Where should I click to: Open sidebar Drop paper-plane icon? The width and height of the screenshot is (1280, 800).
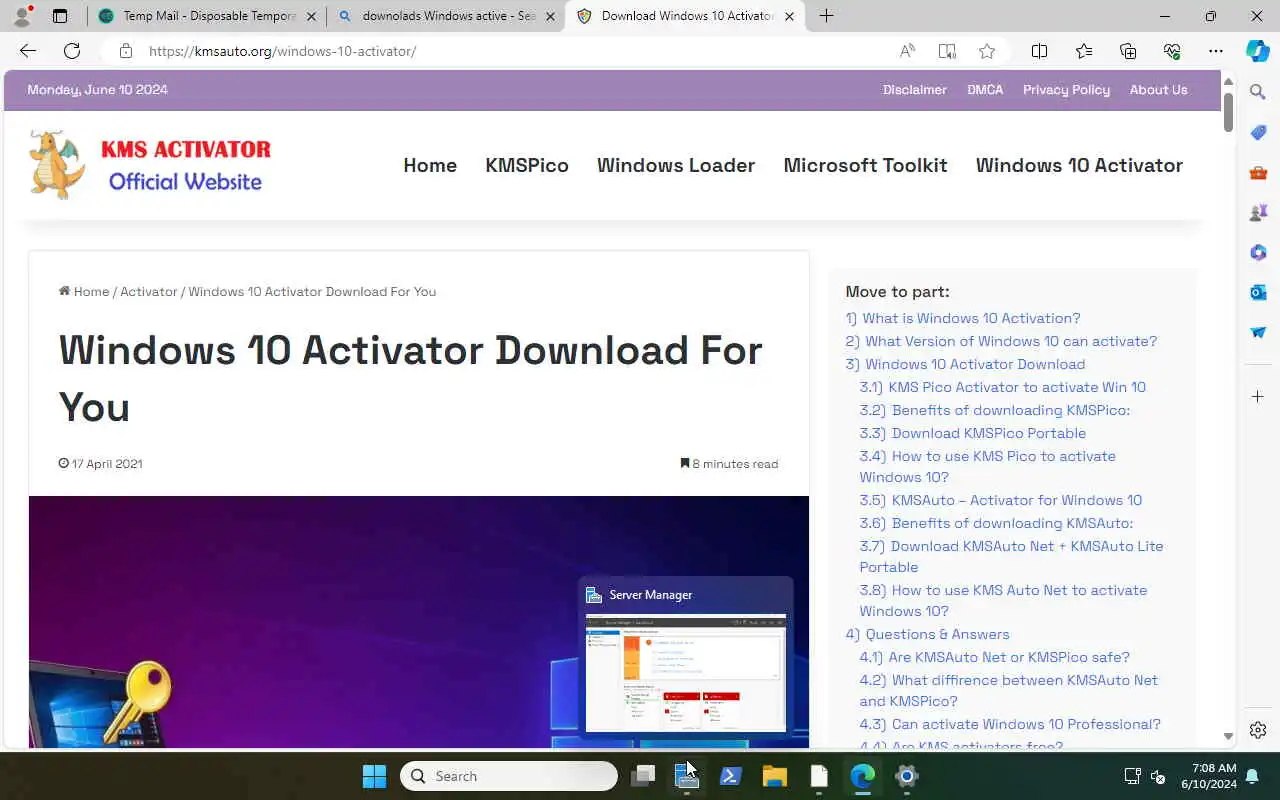click(1258, 332)
